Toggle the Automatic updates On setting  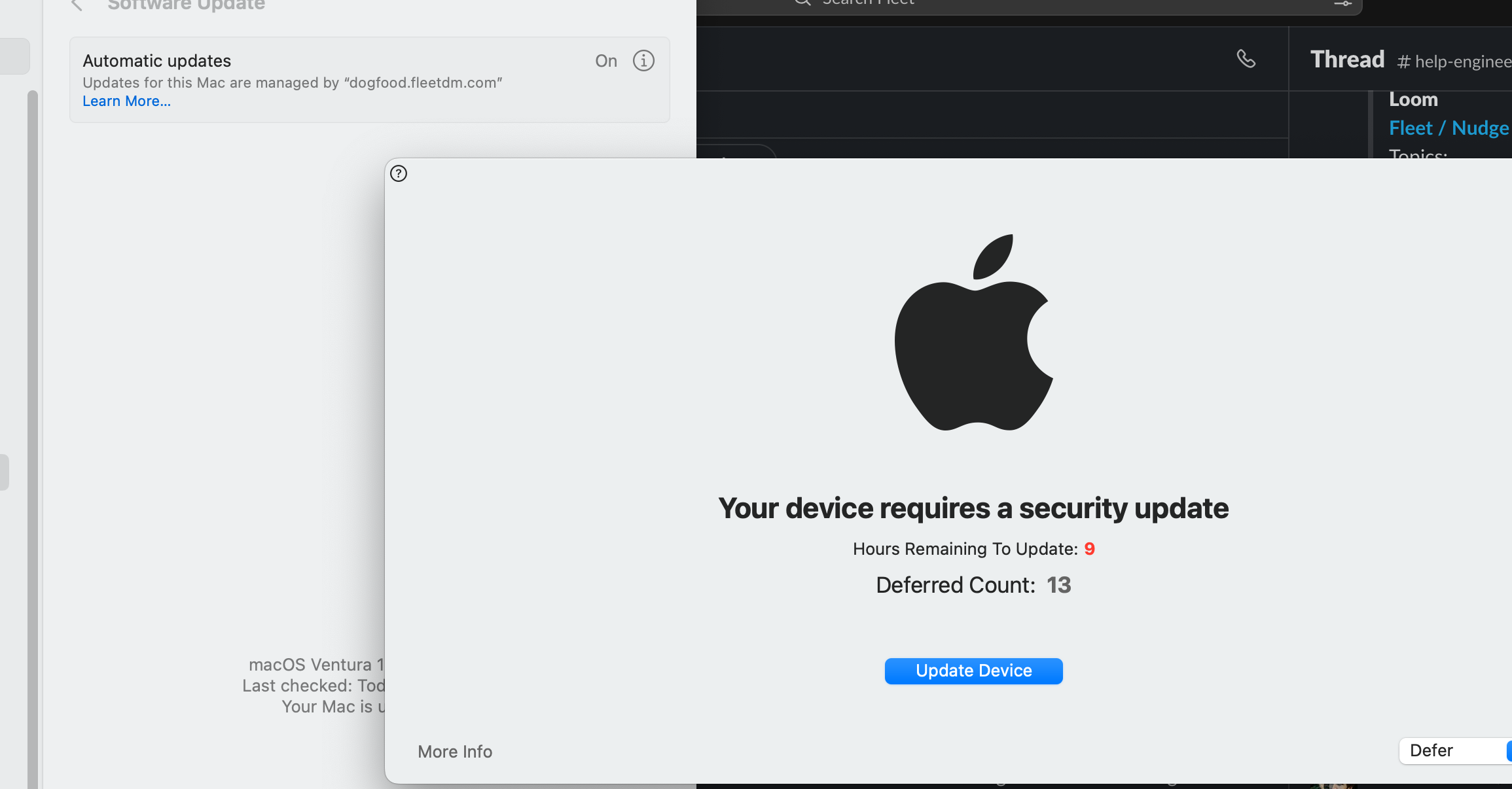click(605, 61)
